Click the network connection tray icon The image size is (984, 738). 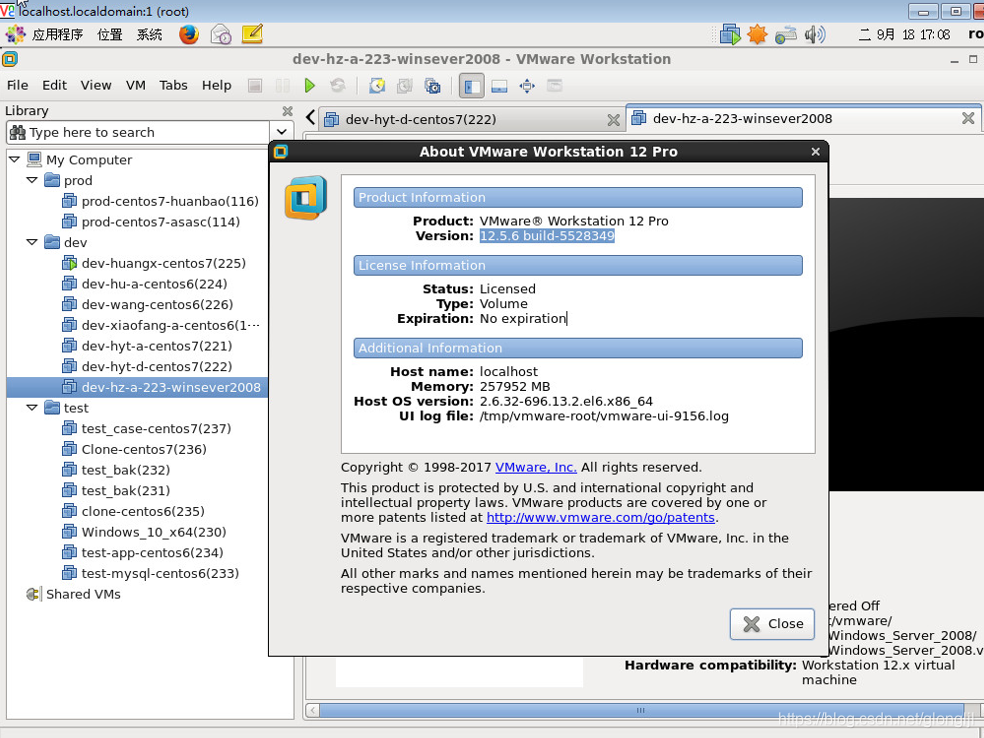[786, 35]
